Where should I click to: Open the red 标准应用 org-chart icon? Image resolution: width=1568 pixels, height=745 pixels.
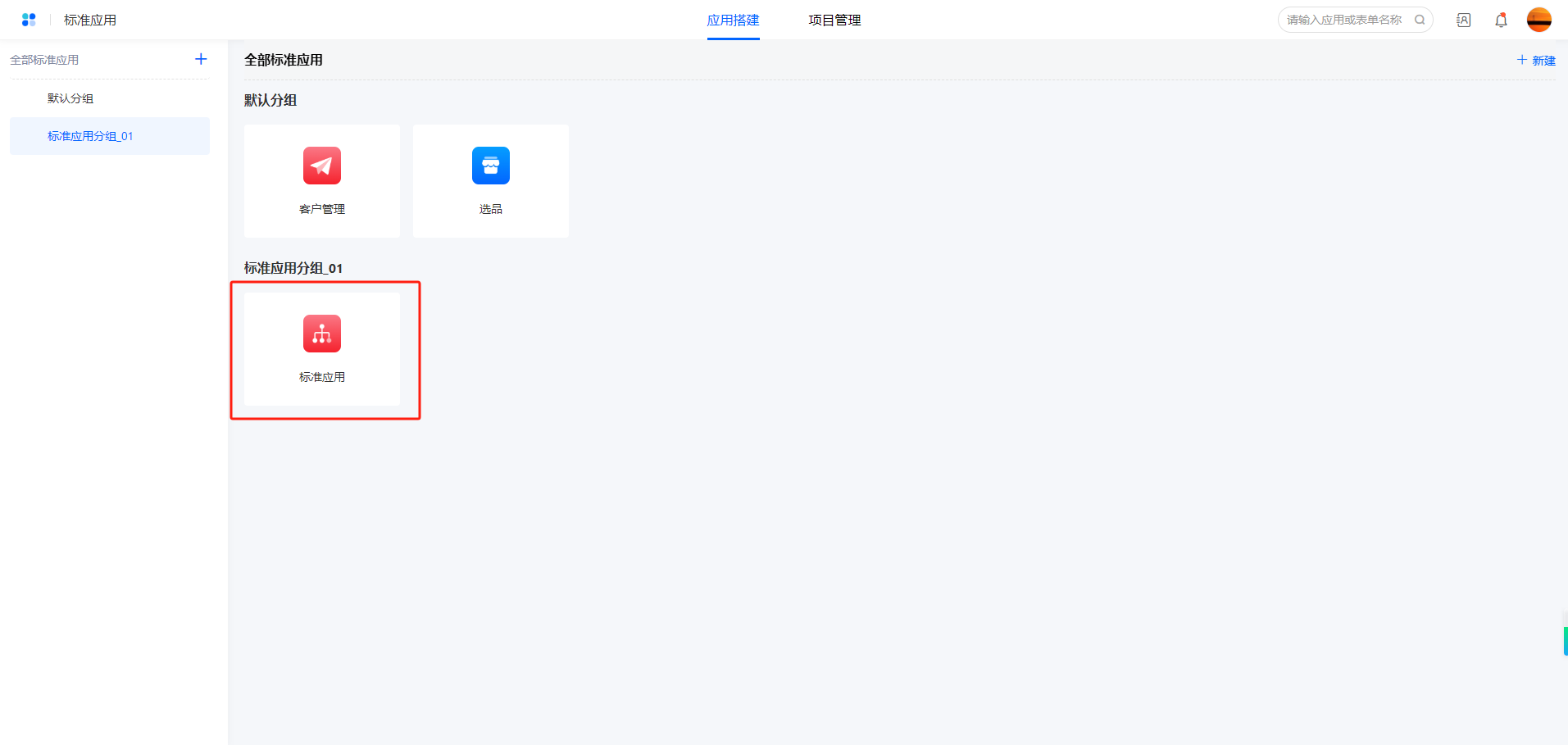coord(322,334)
